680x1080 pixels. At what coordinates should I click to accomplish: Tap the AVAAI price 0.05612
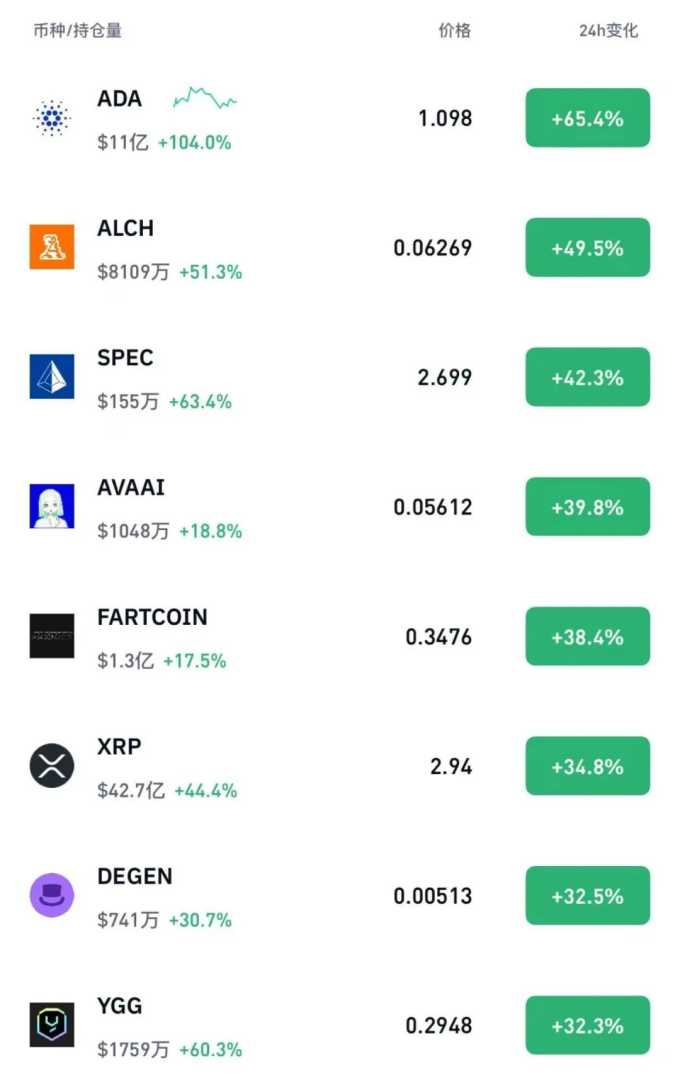click(x=432, y=507)
